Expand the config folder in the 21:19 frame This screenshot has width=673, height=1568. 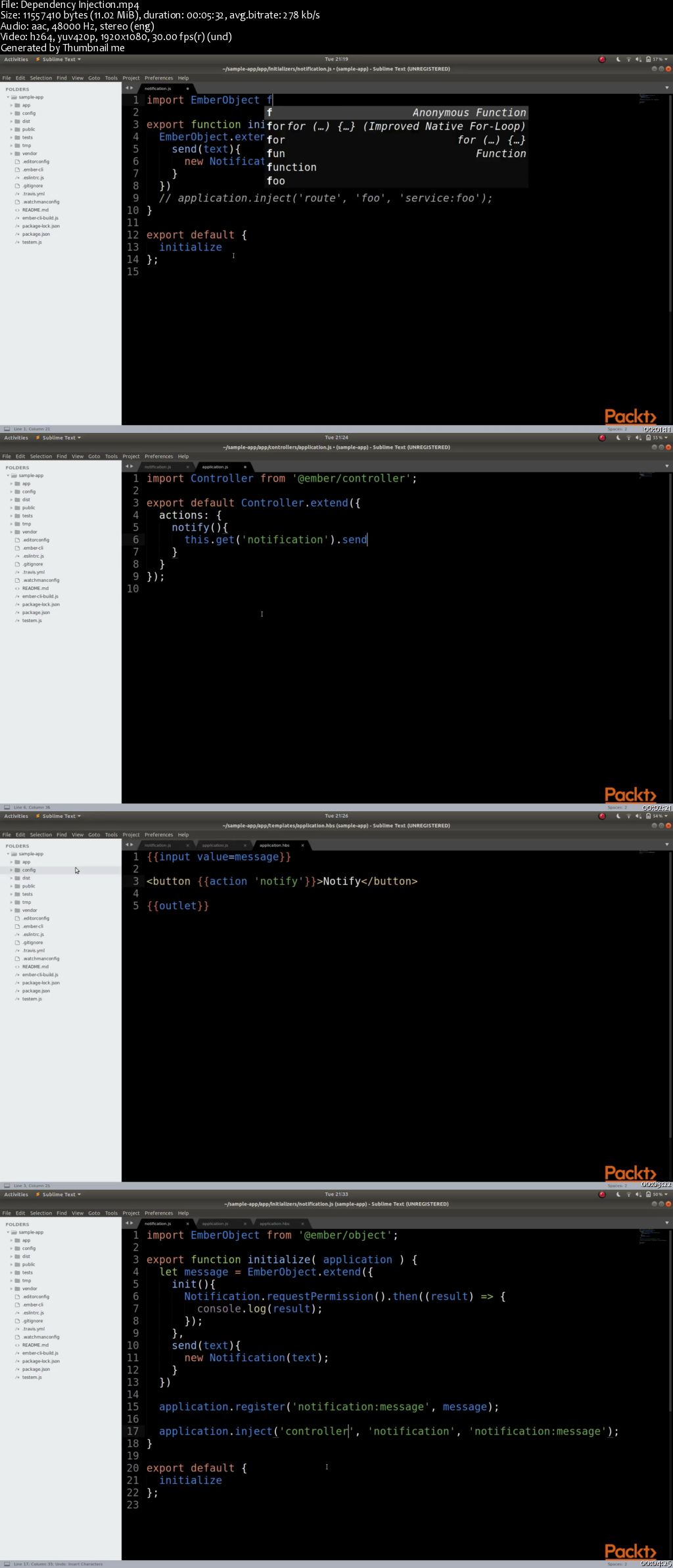pyautogui.click(x=11, y=113)
